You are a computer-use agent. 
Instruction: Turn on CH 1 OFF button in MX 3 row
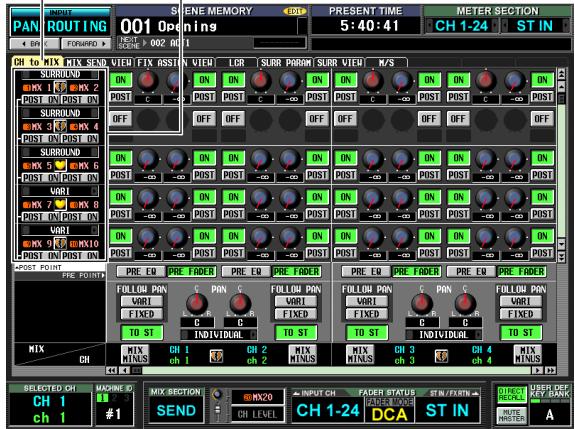point(120,119)
